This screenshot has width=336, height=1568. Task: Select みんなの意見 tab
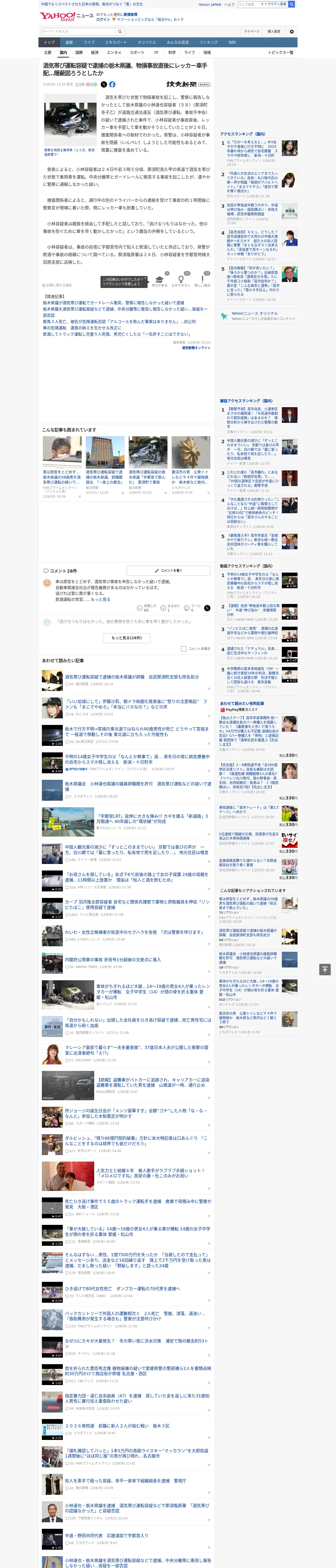point(178,43)
